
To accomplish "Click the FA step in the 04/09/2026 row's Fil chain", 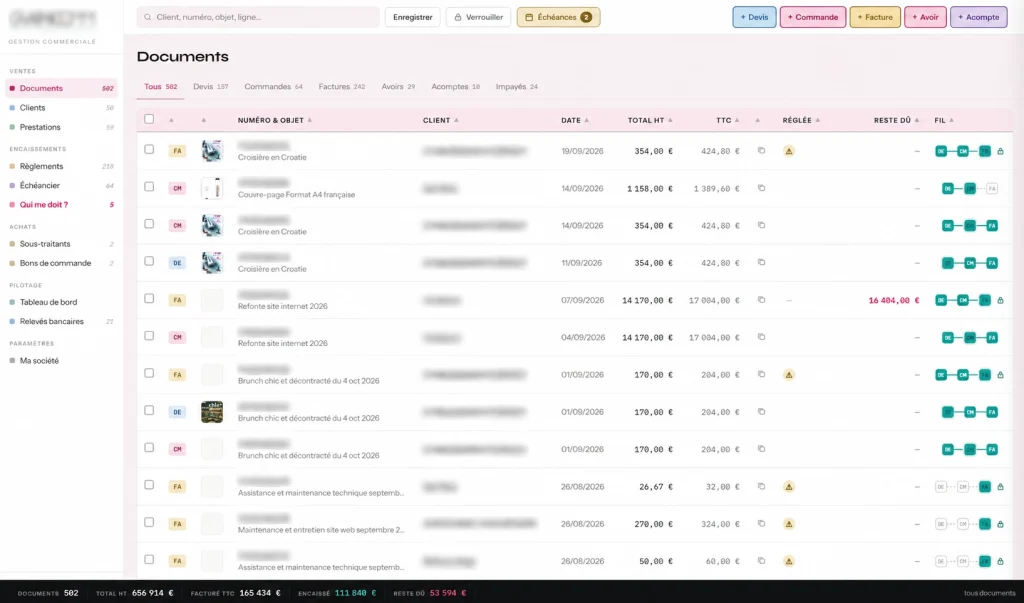I will click(992, 338).
